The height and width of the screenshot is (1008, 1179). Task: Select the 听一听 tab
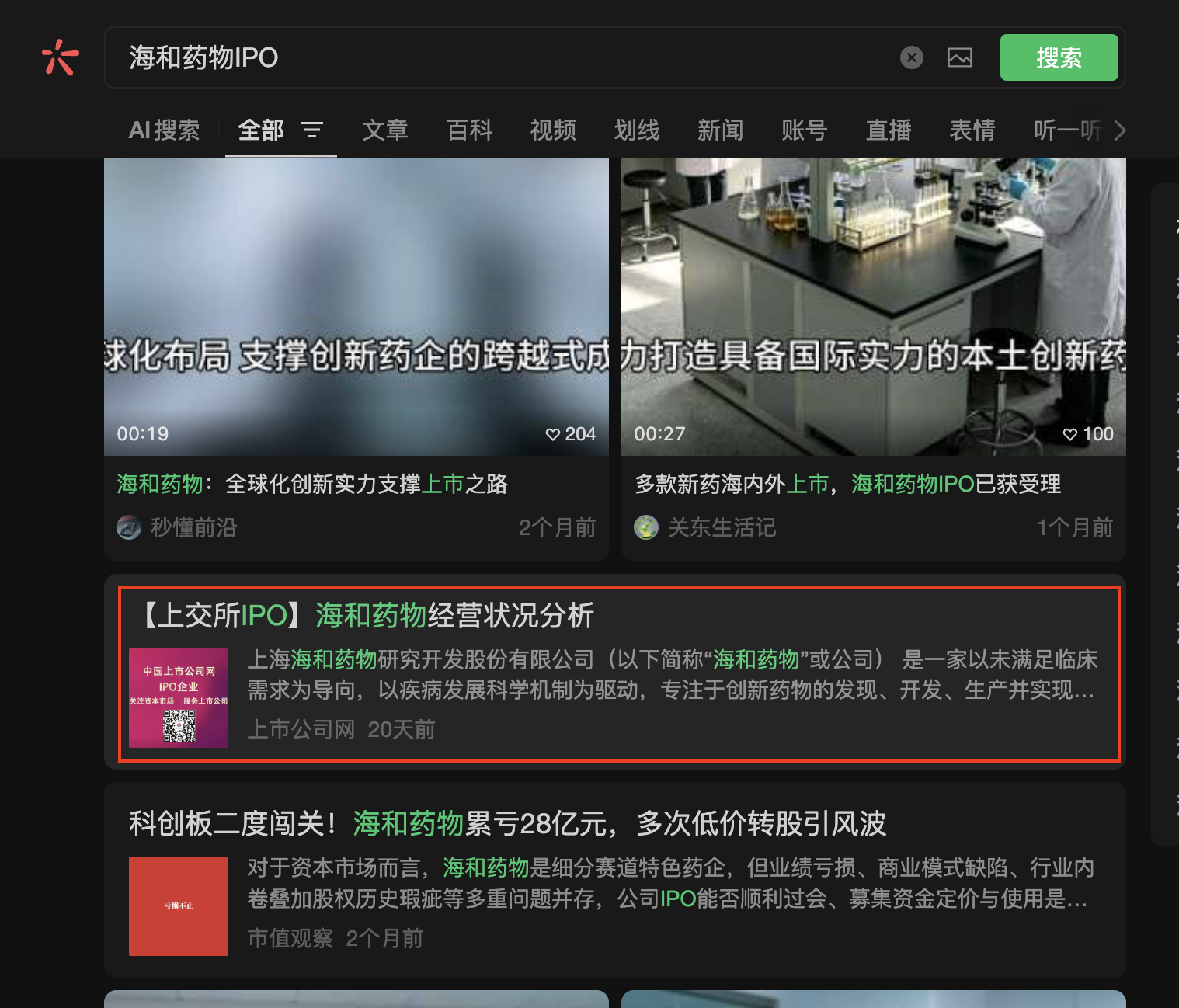coord(1068,130)
